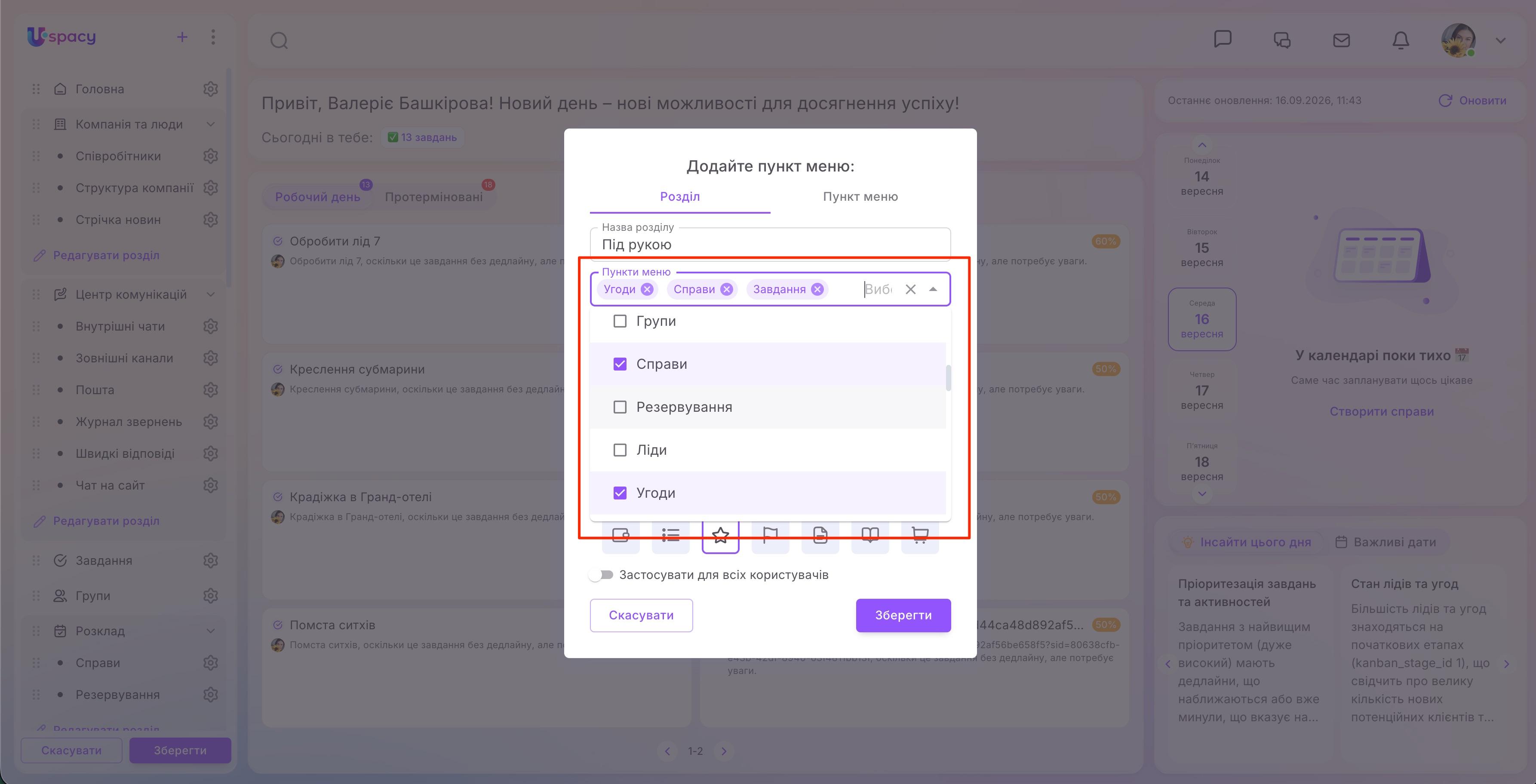Select the star icon for the section

(x=720, y=535)
